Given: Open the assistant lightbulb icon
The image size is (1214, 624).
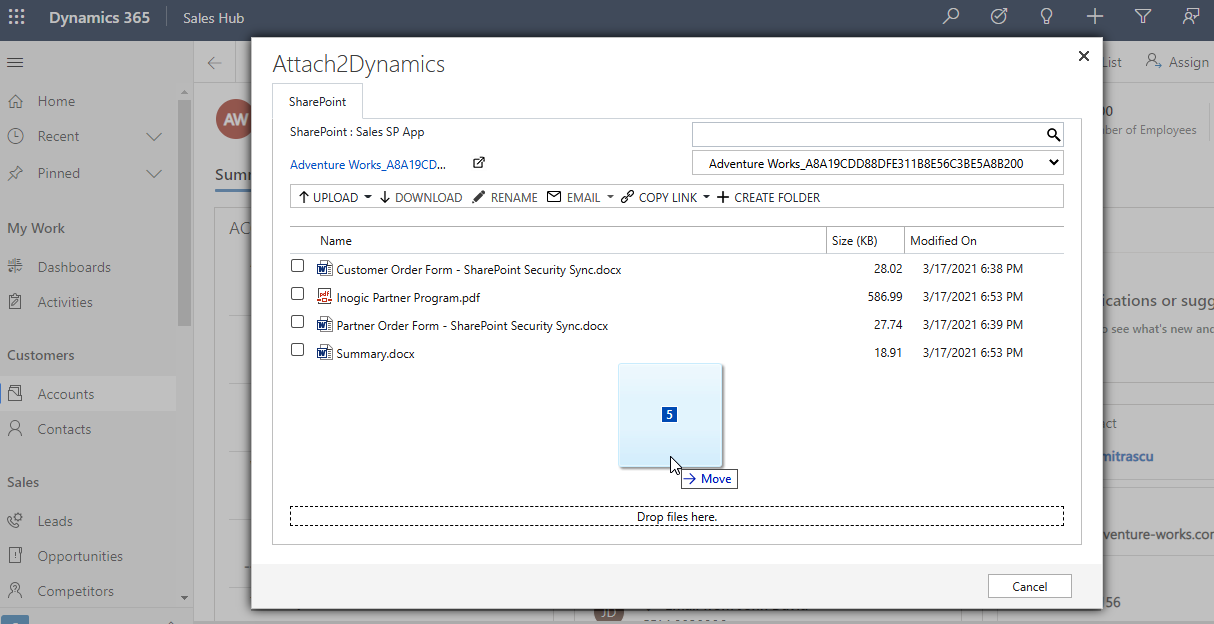Looking at the screenshot, I should pos(1047,16).
